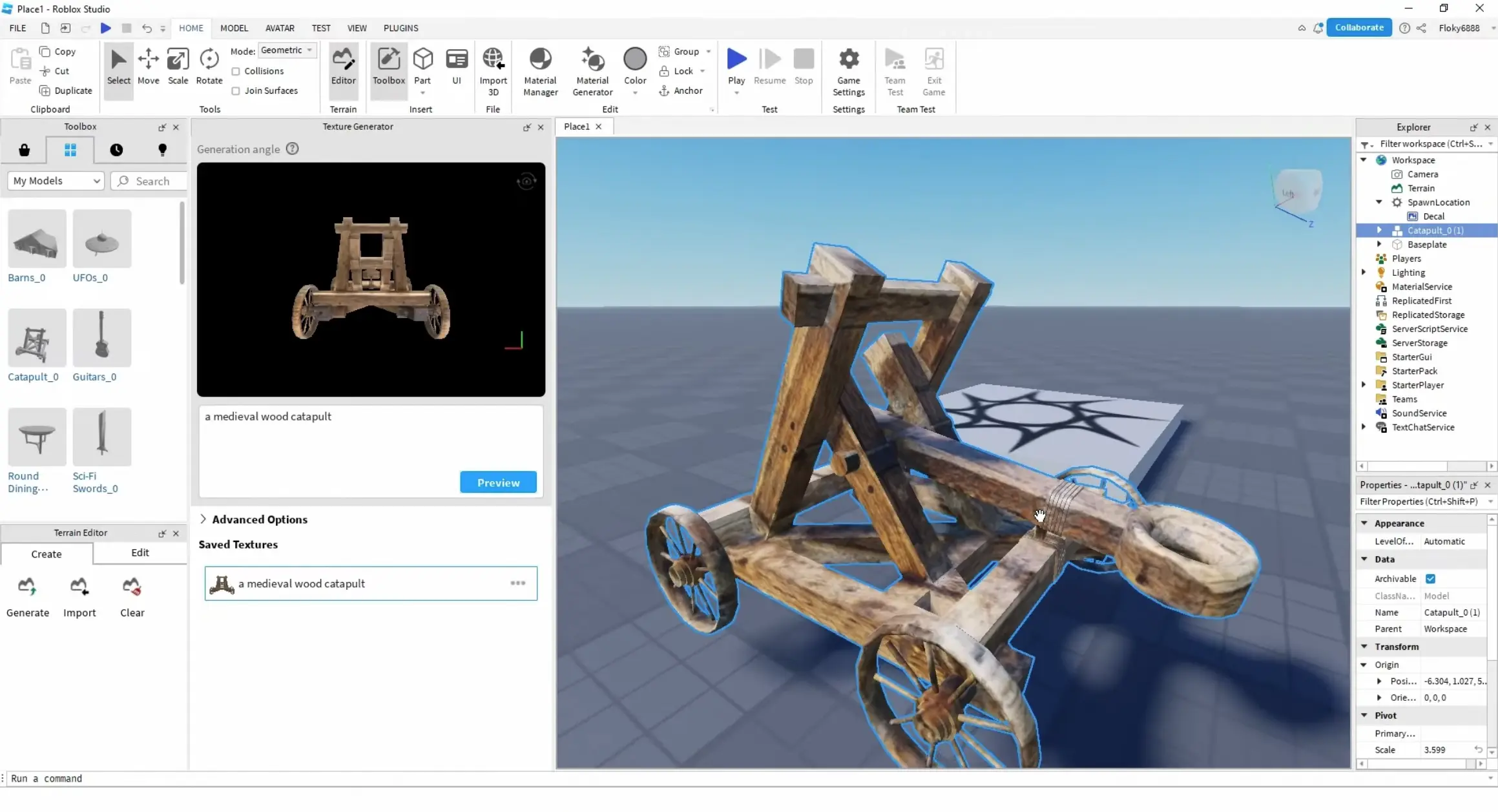Viewport: 1498px width, 812px height.
Task: Click the Preview button in Texture Generator
Action: click(497, 482)
